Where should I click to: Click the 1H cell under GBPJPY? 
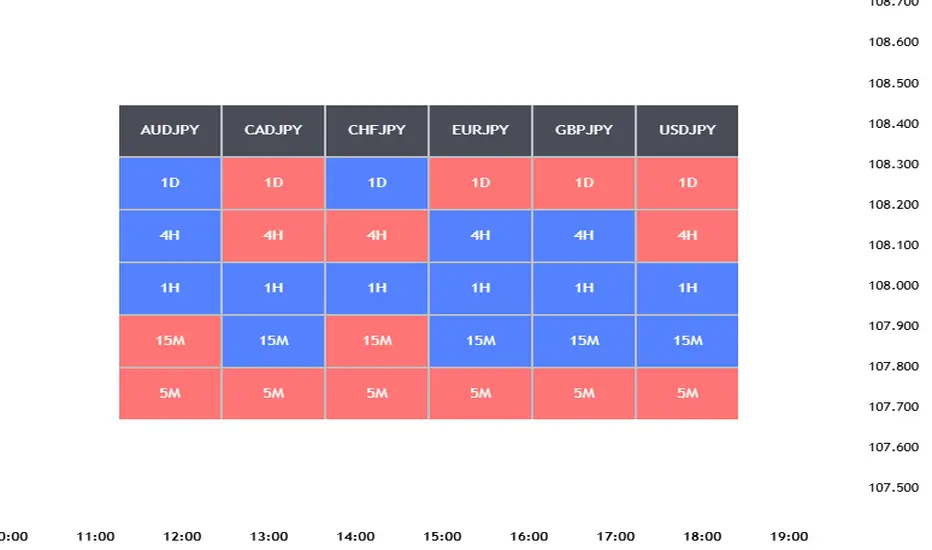coord(584,288)
